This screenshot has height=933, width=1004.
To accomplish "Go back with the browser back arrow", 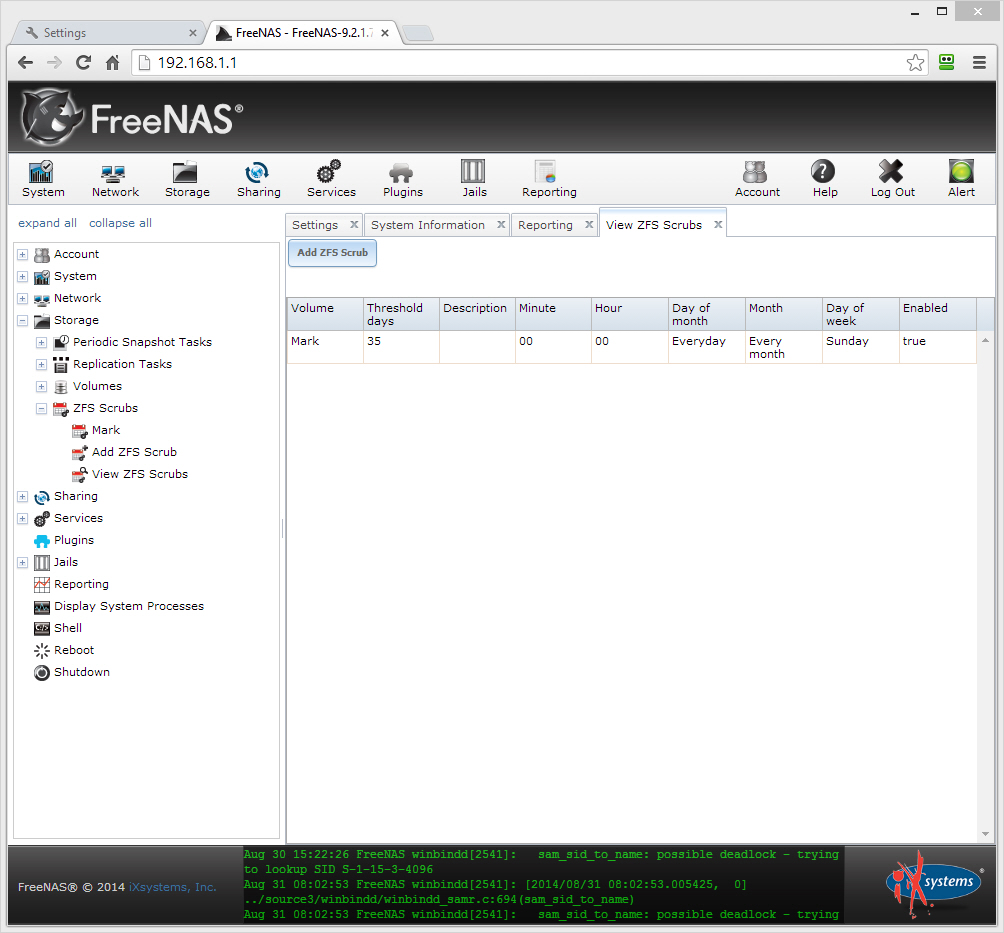I will (x=26, y=63).
